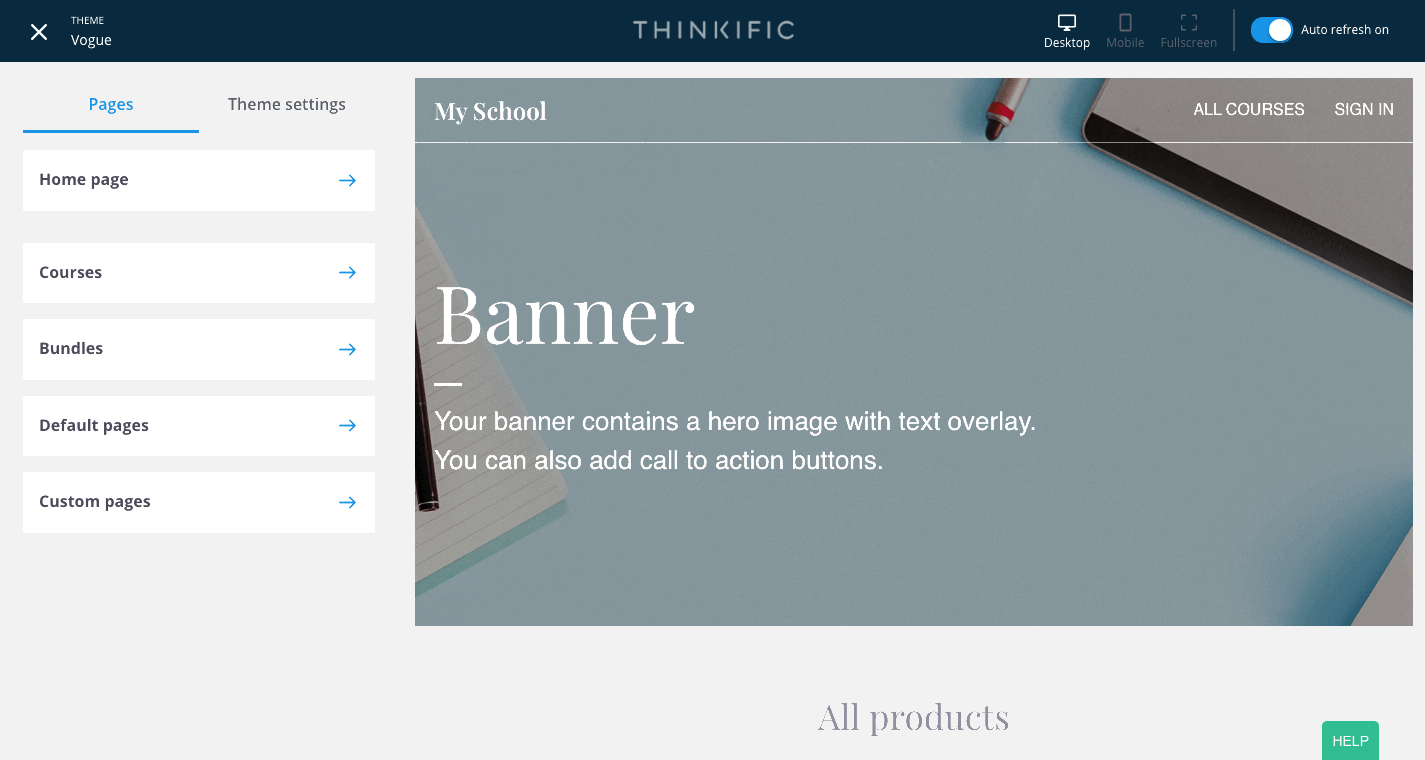
Task: Click the Custom pages label
Action: click(95, 502)
